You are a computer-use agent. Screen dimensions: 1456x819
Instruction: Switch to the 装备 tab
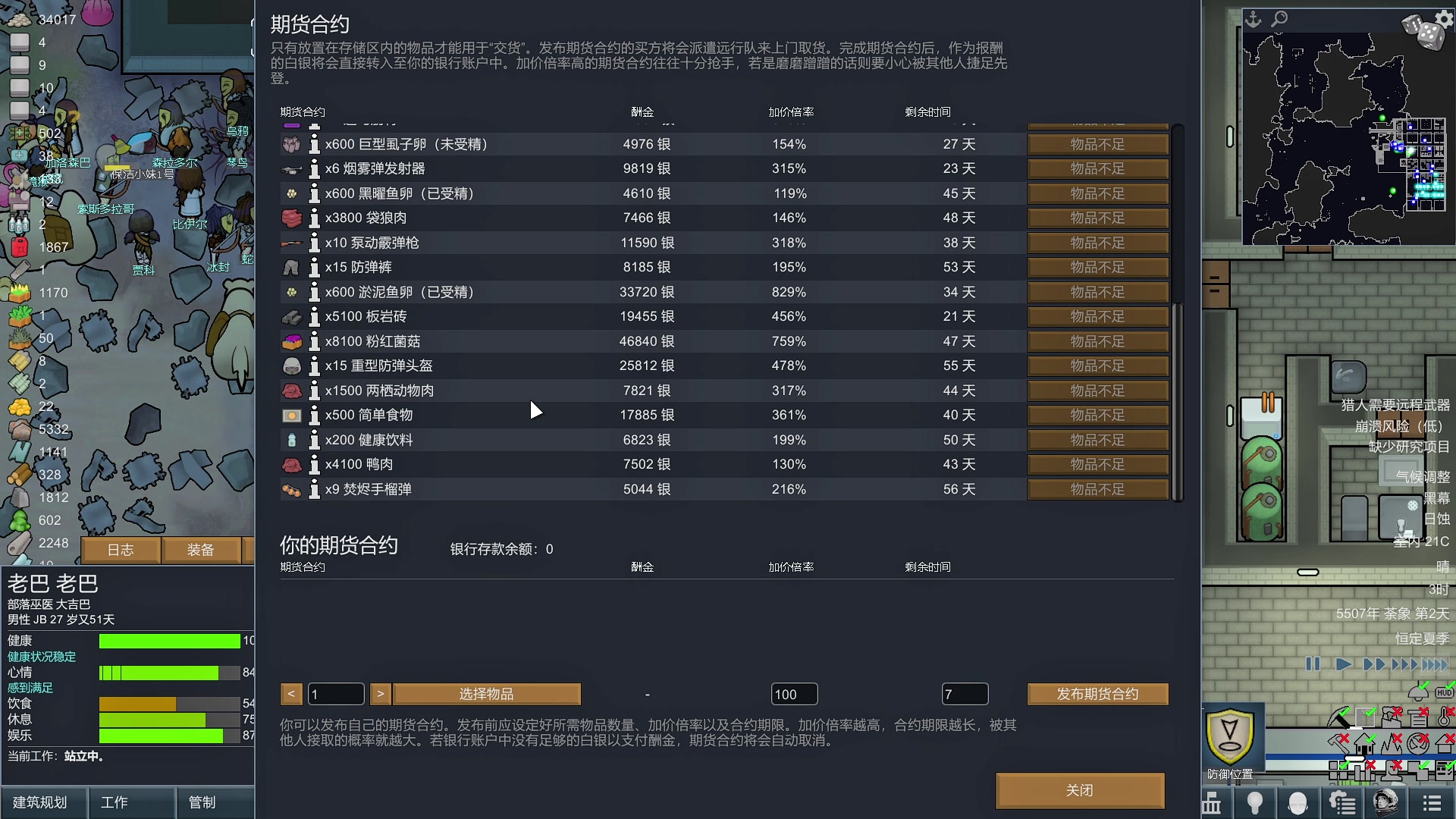click(x=202, y=550)
